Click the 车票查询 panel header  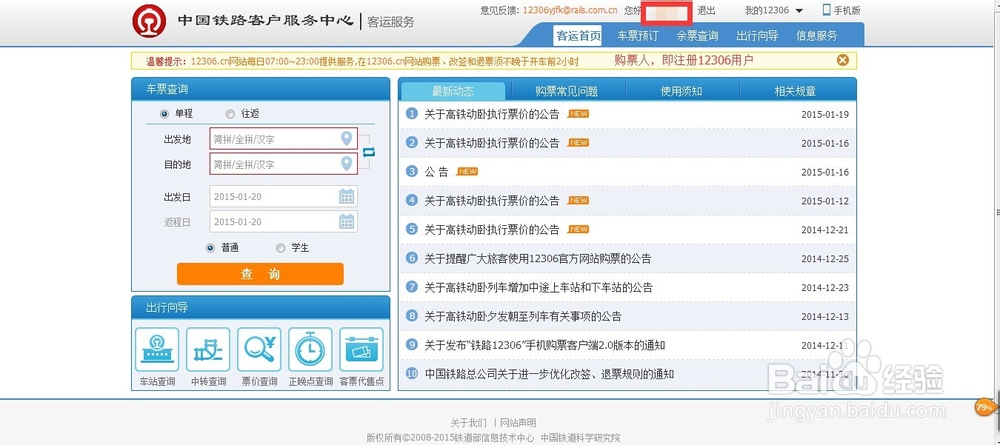(260, 89)
